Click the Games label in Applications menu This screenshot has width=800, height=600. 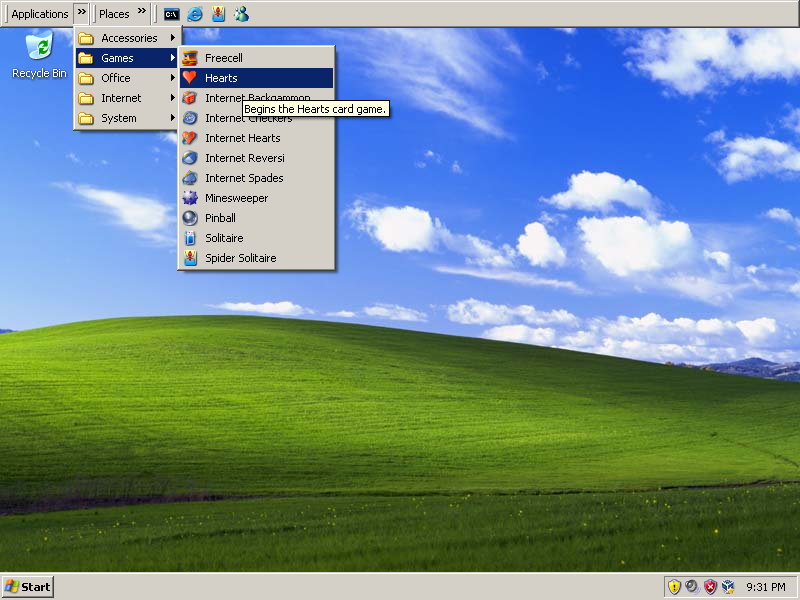[x=117, y=58]
